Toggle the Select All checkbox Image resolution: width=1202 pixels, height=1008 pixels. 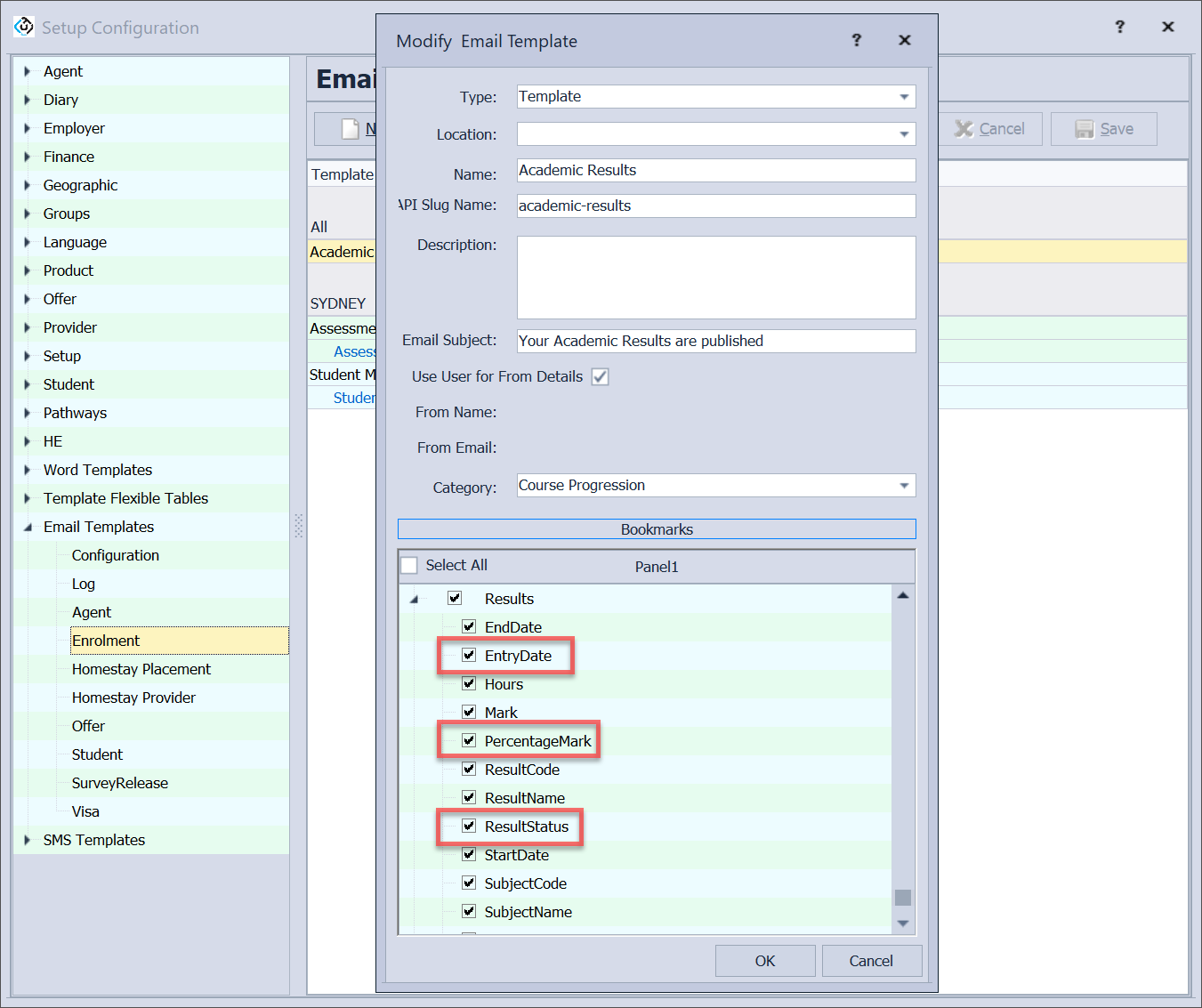409,566
